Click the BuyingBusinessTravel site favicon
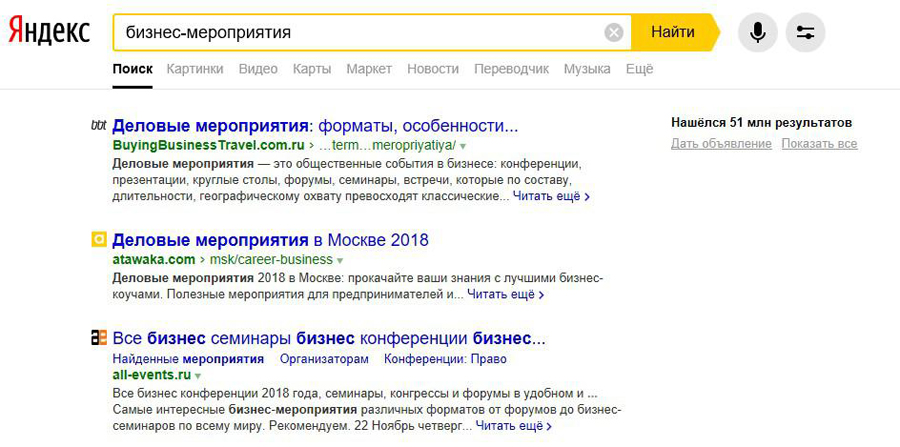900x447 pixels. 98,126
